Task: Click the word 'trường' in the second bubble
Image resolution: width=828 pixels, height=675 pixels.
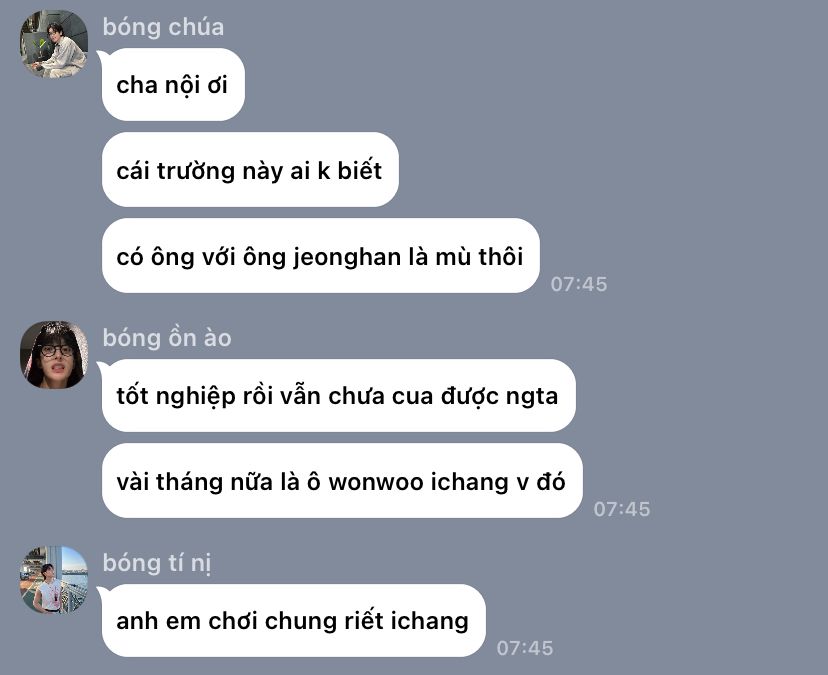Action: pyautogui.click(x=195, y=172)
